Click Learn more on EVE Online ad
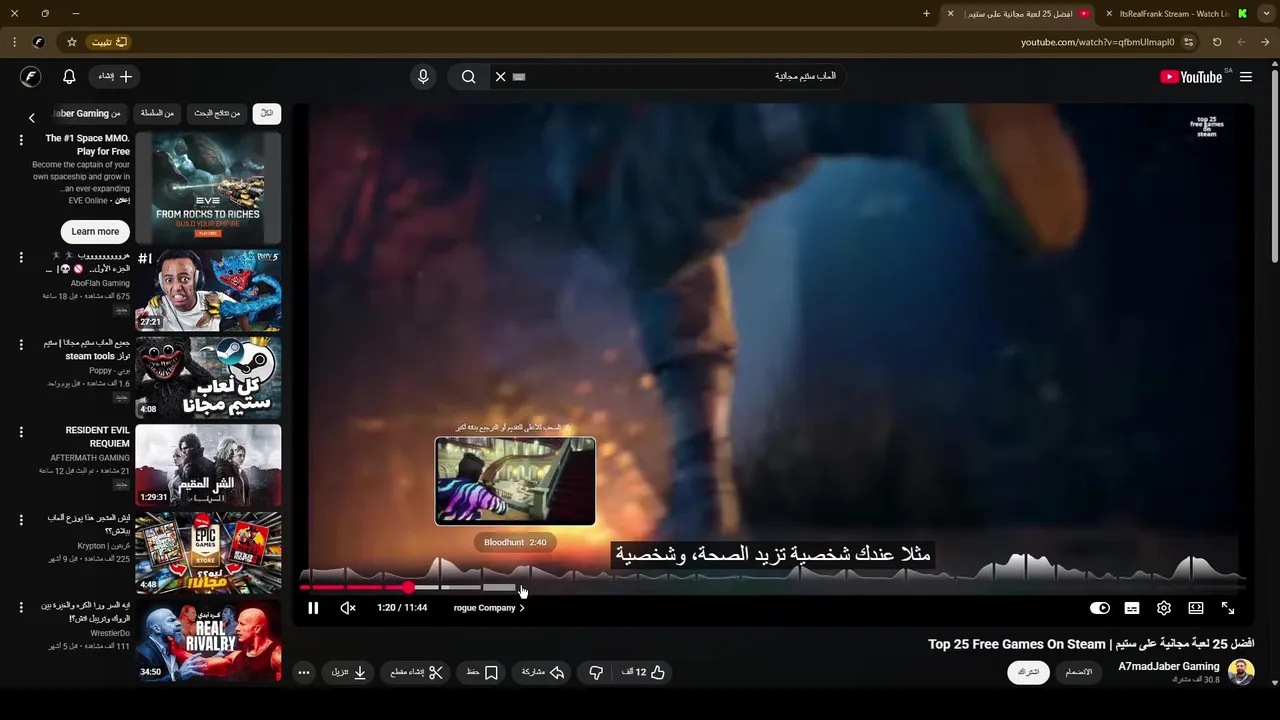Screen dimensions: 1280x720 95,231
